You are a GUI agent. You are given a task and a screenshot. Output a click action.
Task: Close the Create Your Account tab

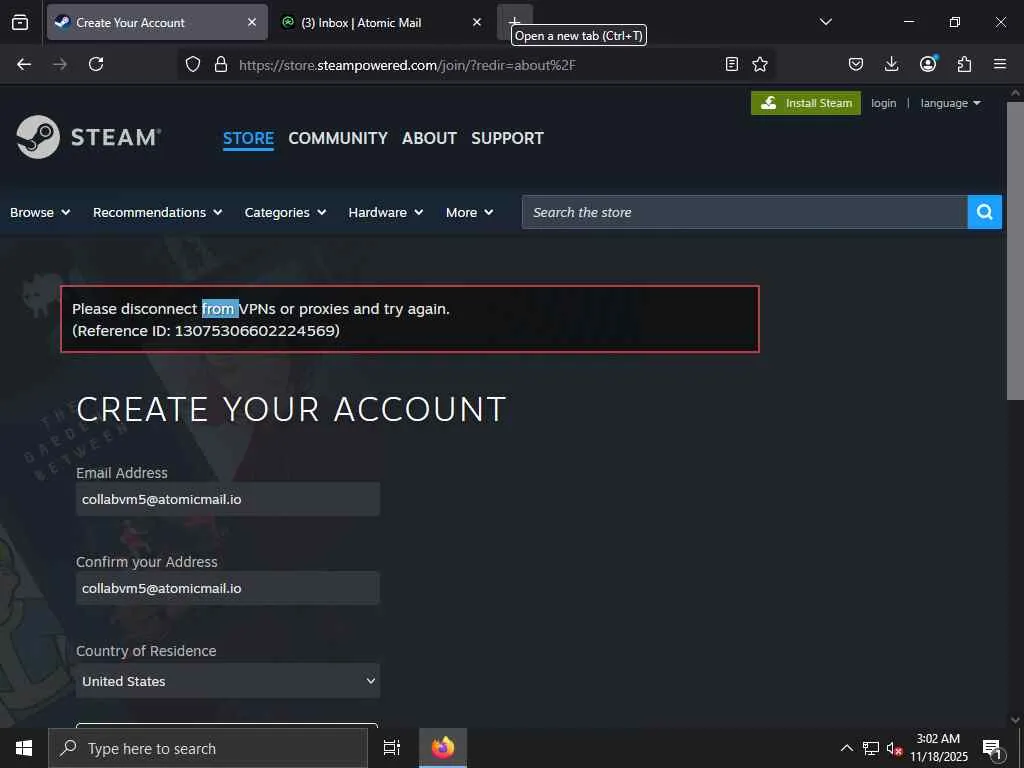pos(252,22)
